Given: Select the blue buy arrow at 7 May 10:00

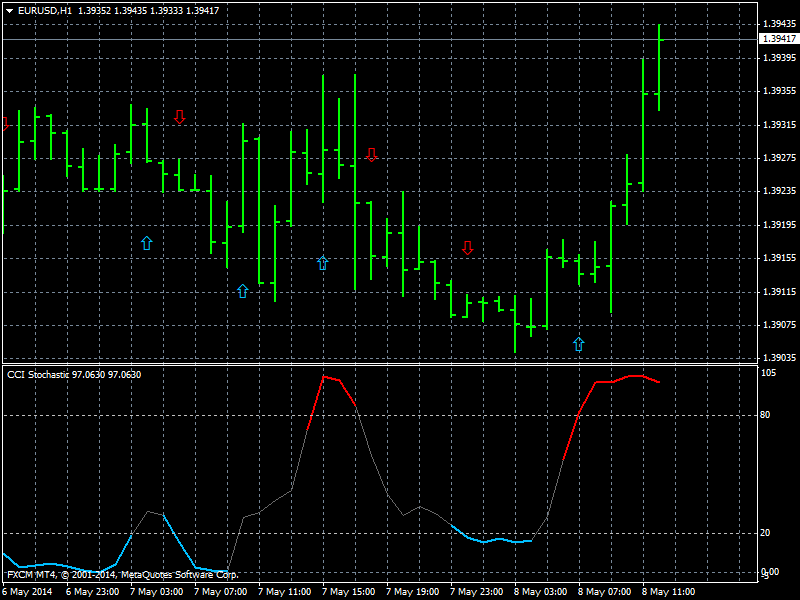Looking at the screenshot, I should pos(243,291).
